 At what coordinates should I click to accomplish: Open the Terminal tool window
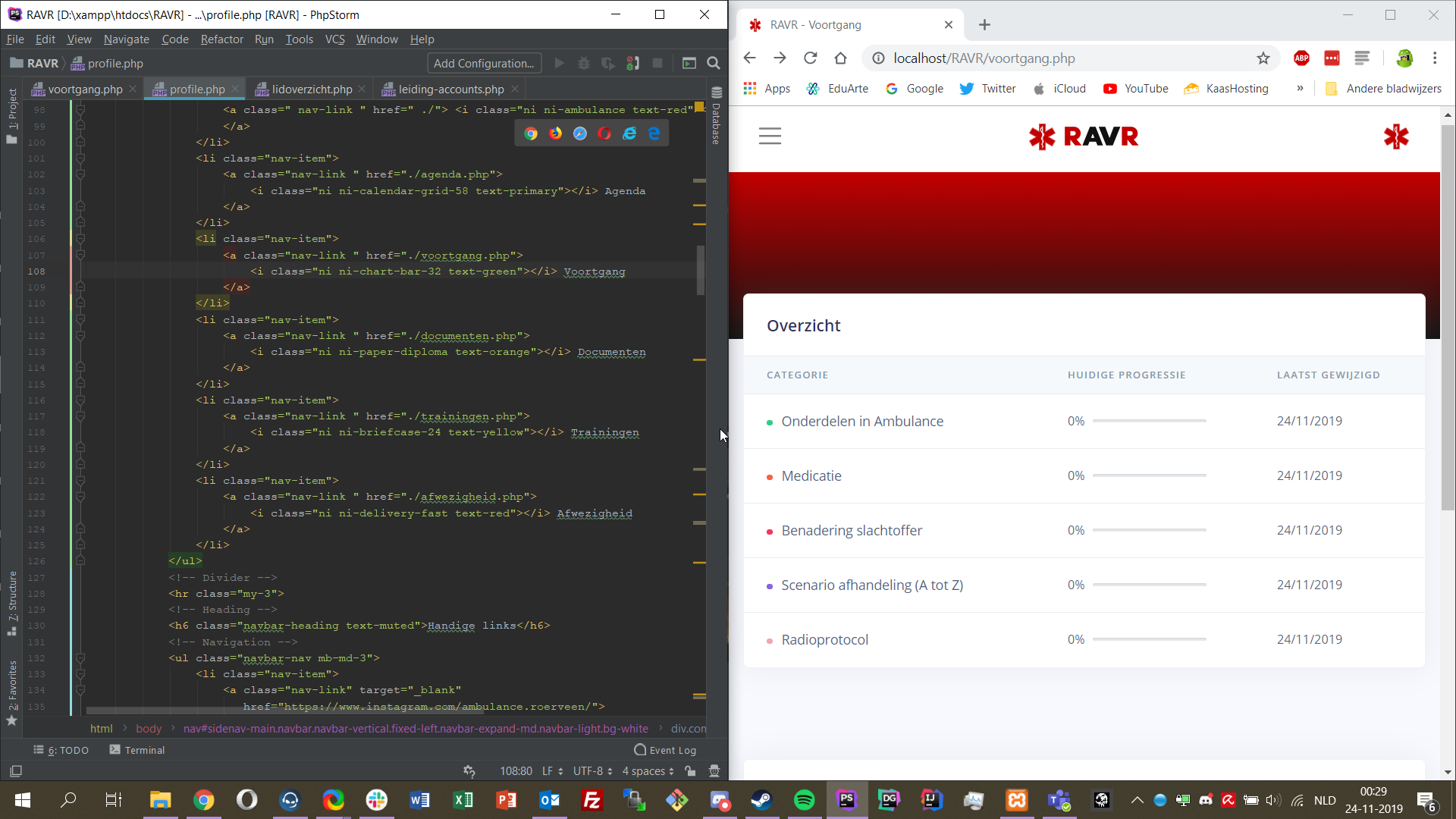click(x=137, y=750)
